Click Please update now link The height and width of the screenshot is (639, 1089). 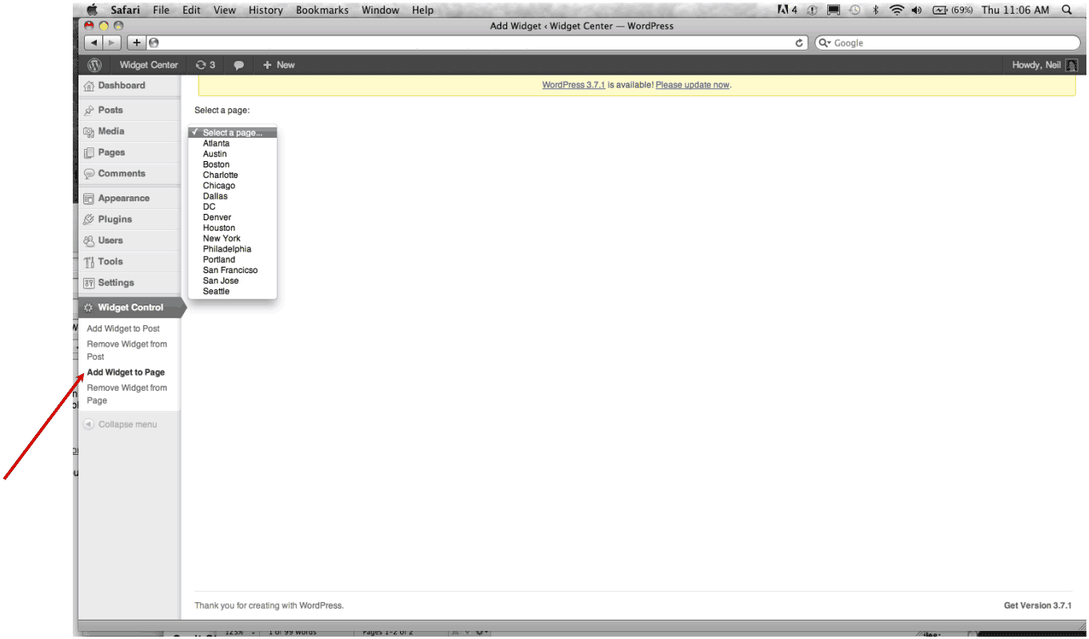pos(692,85)
